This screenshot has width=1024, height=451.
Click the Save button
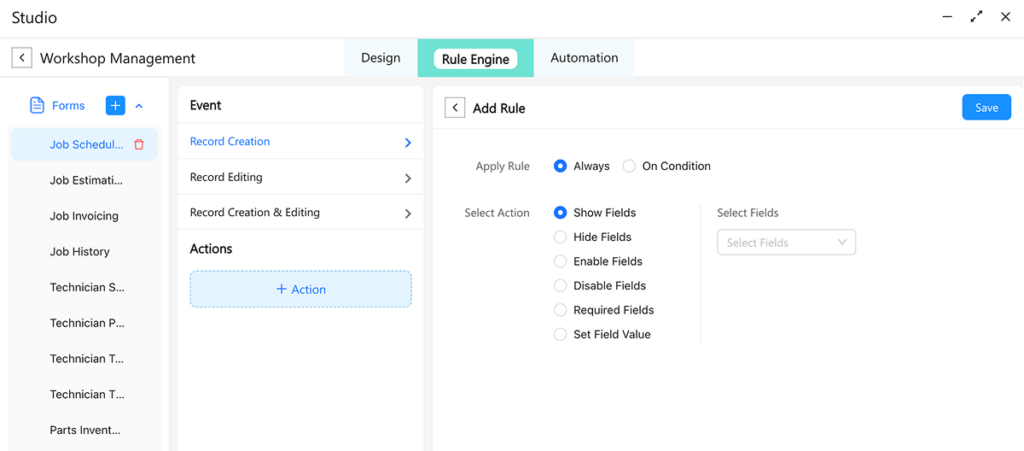coord(986,108)
